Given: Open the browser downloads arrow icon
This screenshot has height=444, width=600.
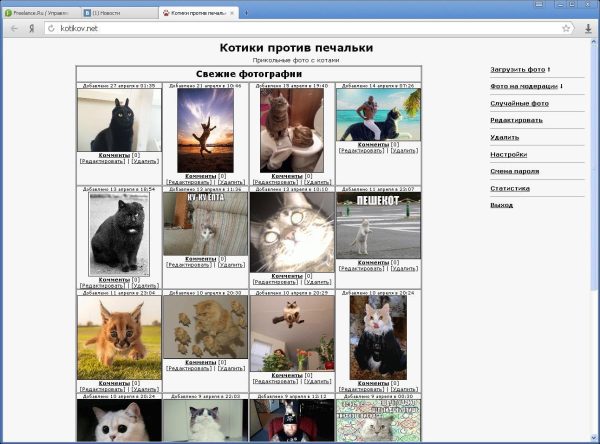Looking at the screenshot, I should 588,28.
